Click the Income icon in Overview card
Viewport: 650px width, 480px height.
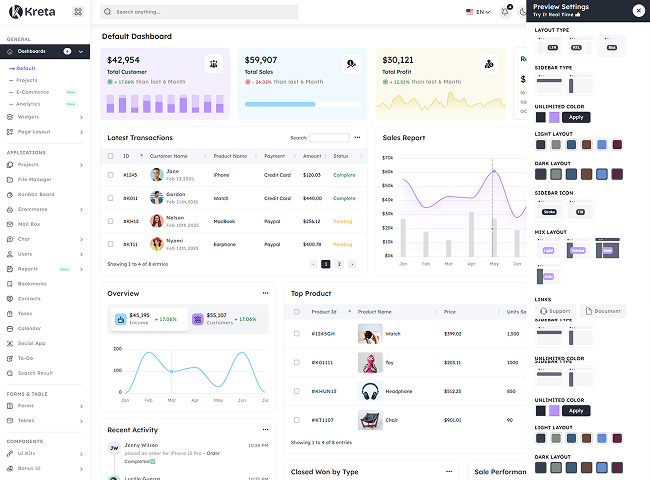coord(120,319)
